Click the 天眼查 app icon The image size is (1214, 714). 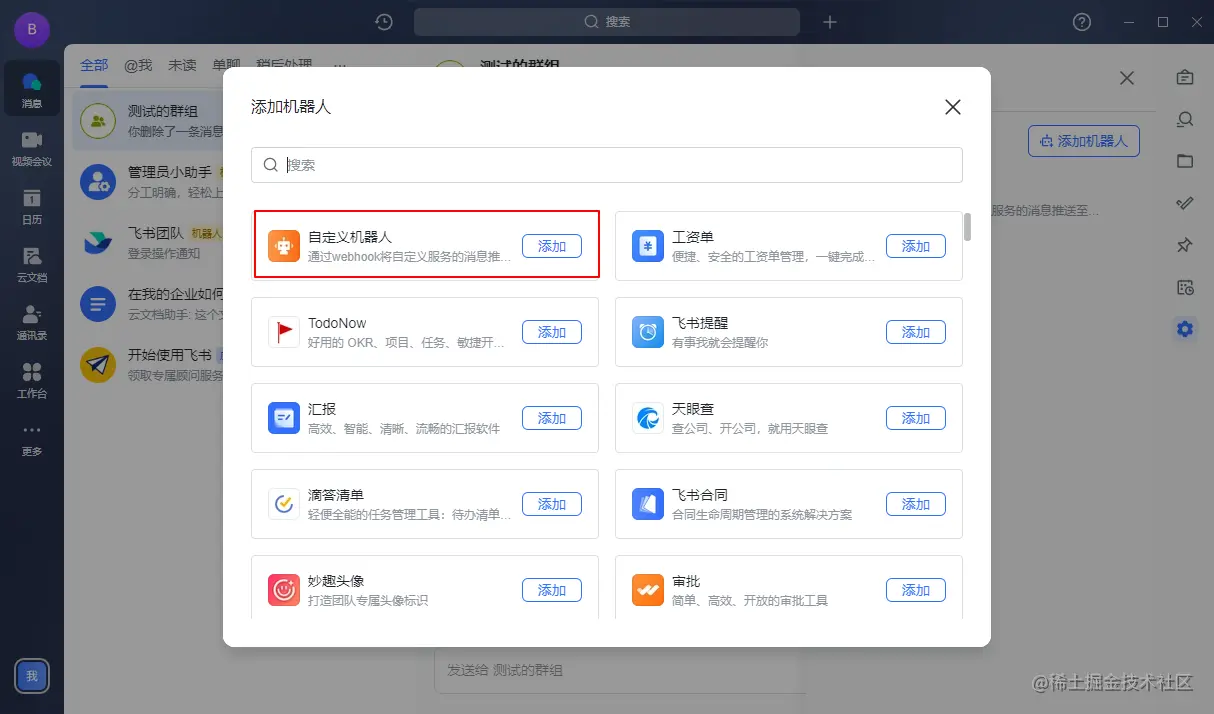[x=648, y=418]
